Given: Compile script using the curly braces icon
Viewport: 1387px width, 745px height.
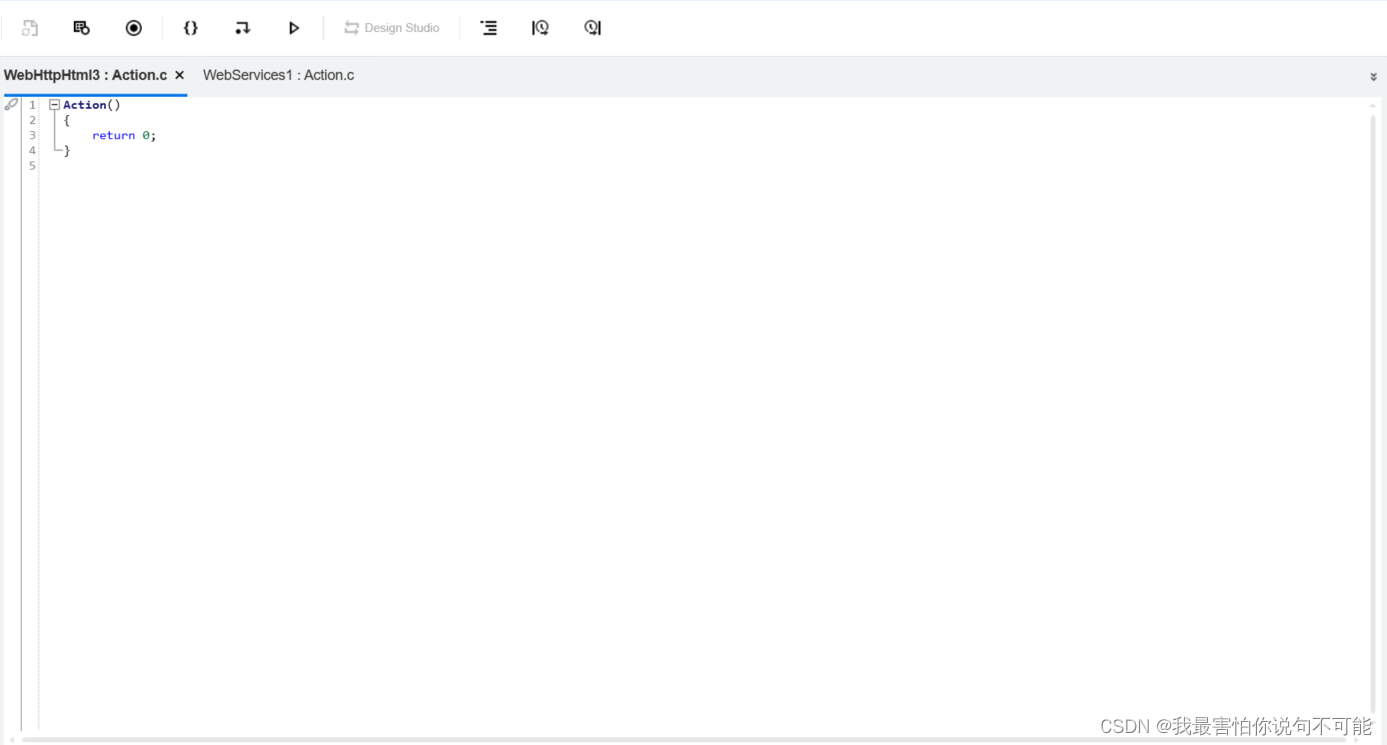Looking at the screenshot, I should point(190,28).
